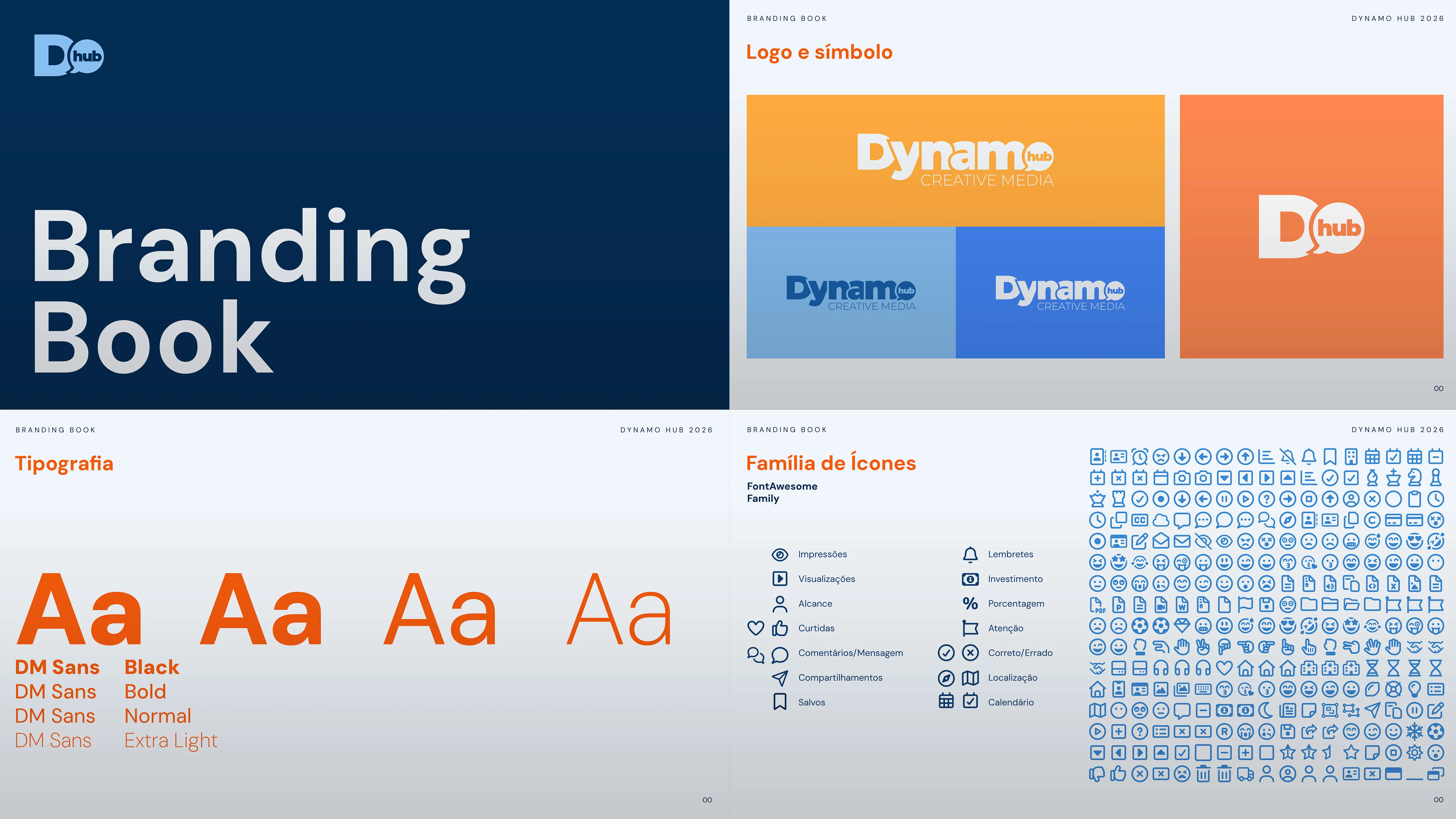
Task: Click the D hub logo on the cover
Action: click(x=69, y=55)
